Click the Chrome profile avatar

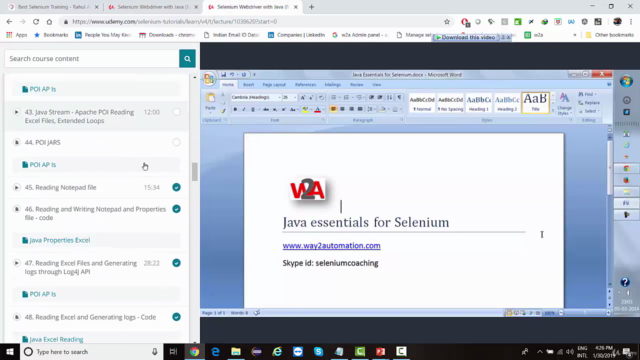click(618, 22)
